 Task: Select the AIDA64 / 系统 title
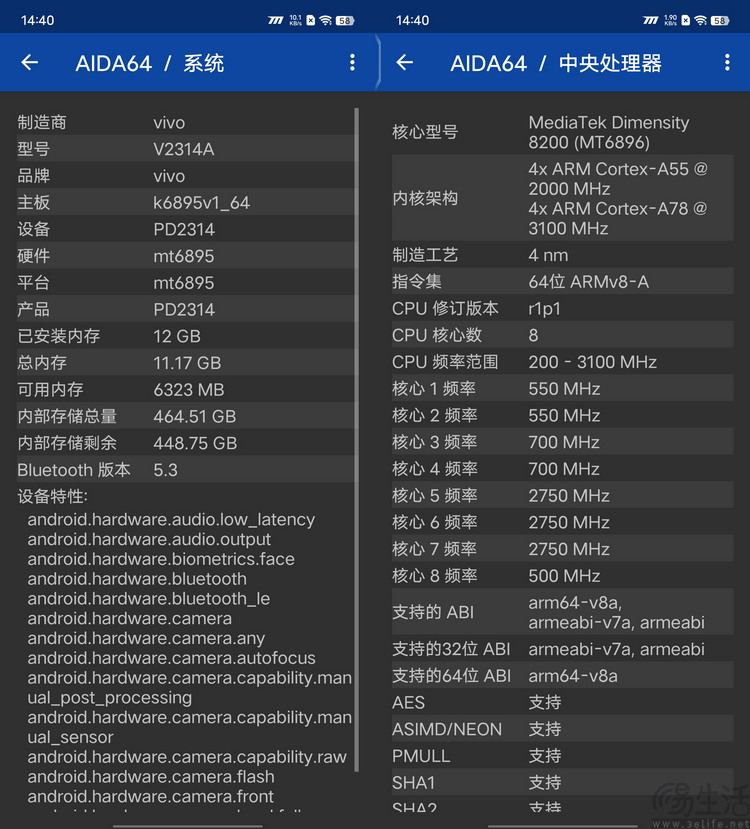click(x=150, y=63)
